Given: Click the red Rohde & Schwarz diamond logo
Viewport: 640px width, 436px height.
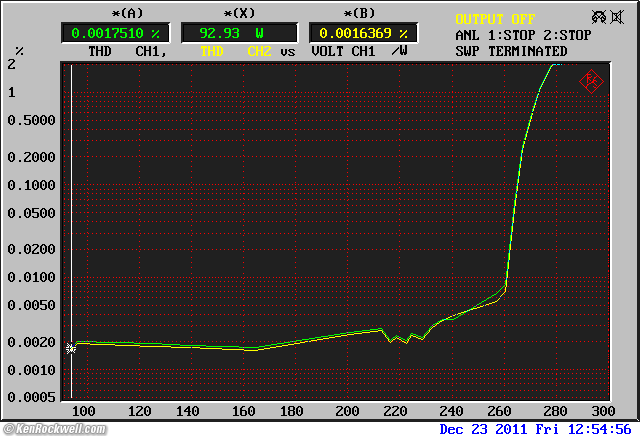Looking at the screenshot, I should click(591, 80).
